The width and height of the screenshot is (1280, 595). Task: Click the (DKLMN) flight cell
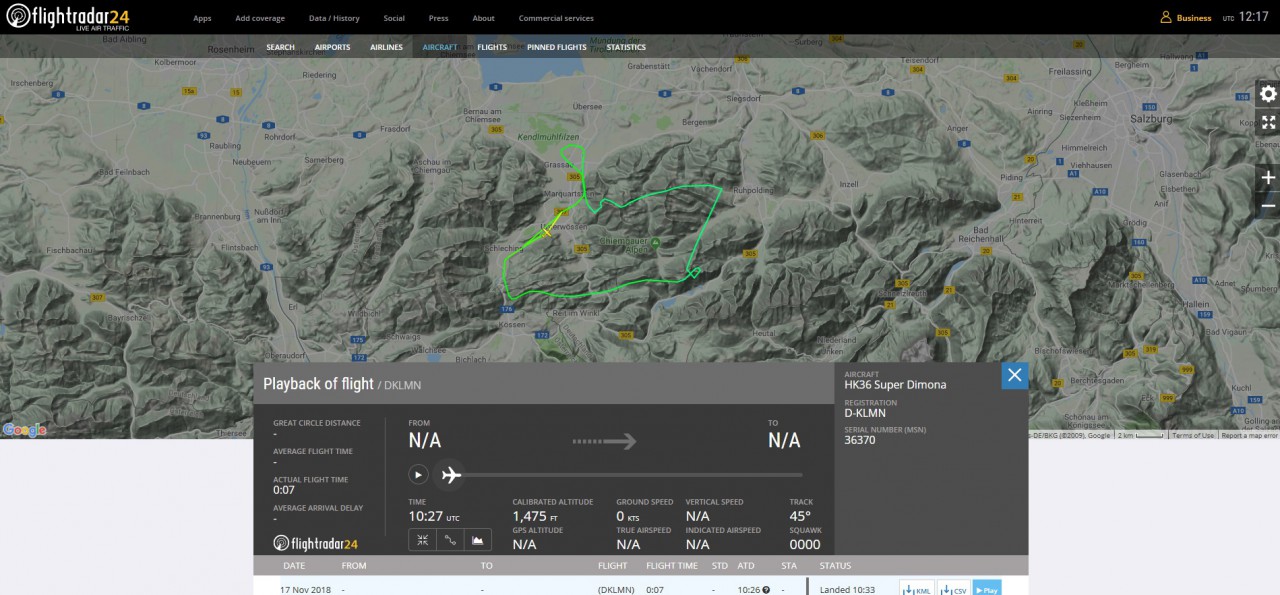616,590
